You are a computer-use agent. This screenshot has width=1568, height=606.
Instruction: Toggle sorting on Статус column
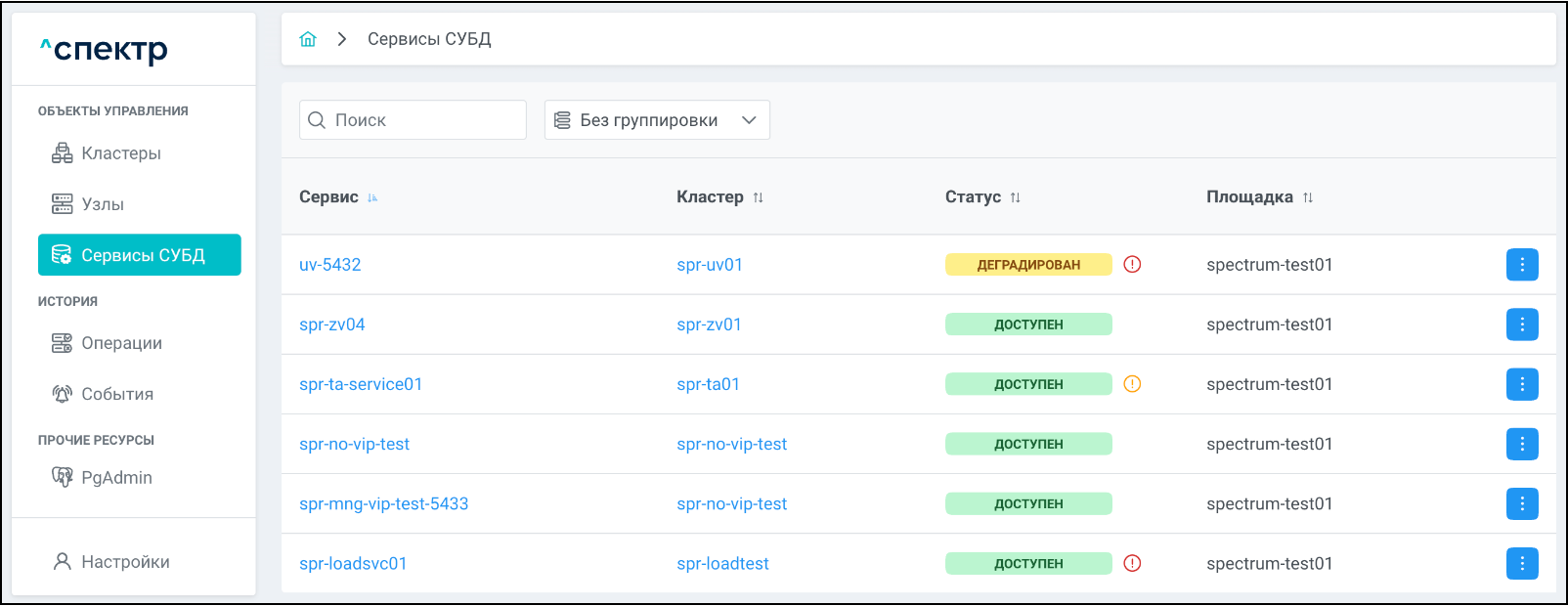(x=1015, y=197)
